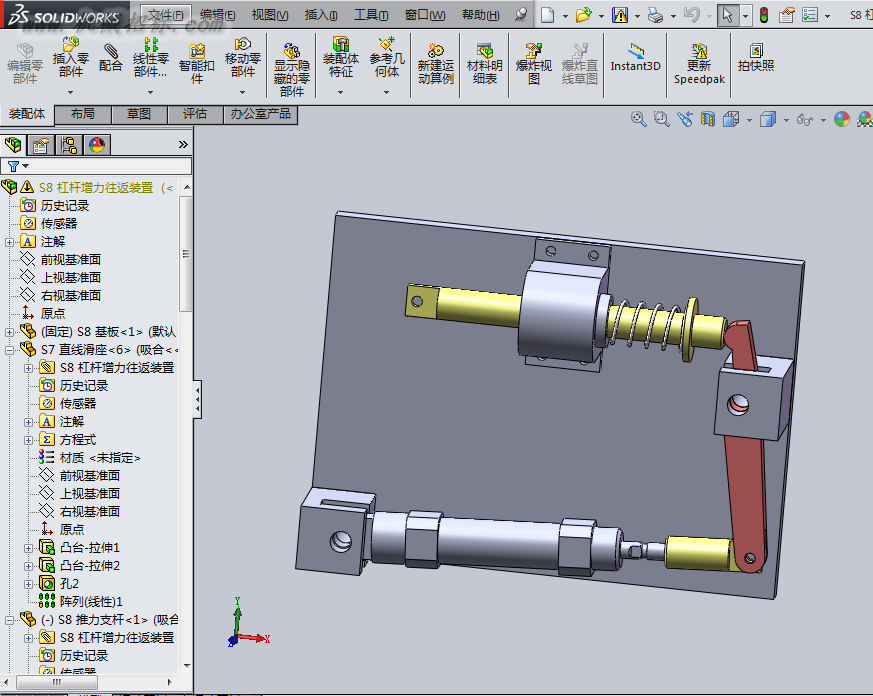The image size is (873, 696).
Task: Open the 文件(F) menu
Action: [x=166, y=15]
